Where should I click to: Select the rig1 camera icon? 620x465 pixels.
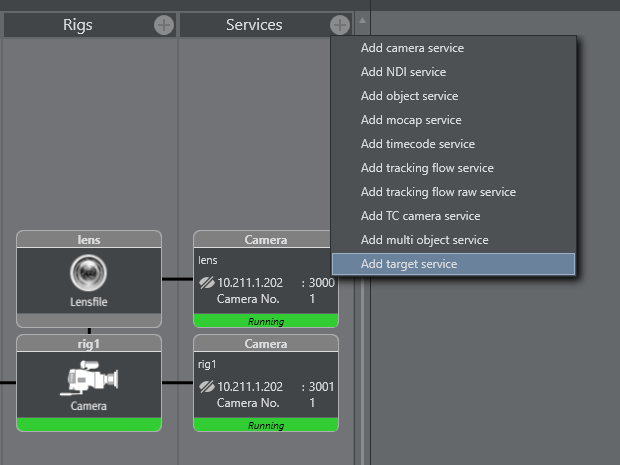point(89,379)
